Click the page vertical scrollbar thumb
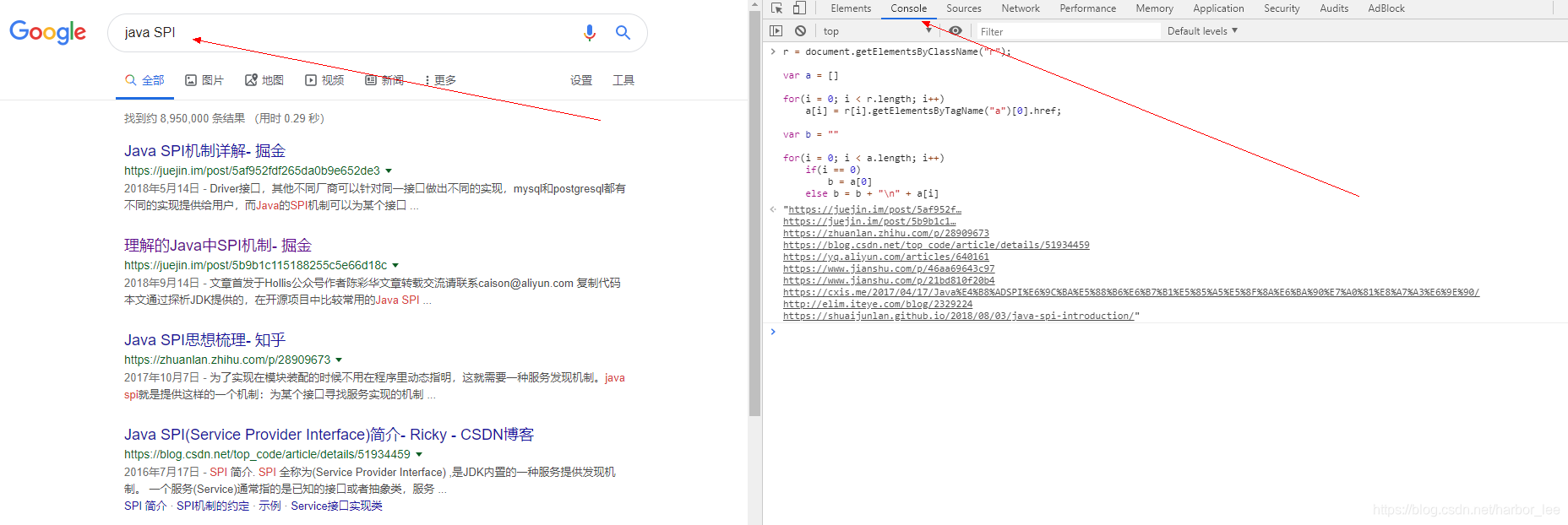Screen dimensions: 1568x525 coord(754,214)
